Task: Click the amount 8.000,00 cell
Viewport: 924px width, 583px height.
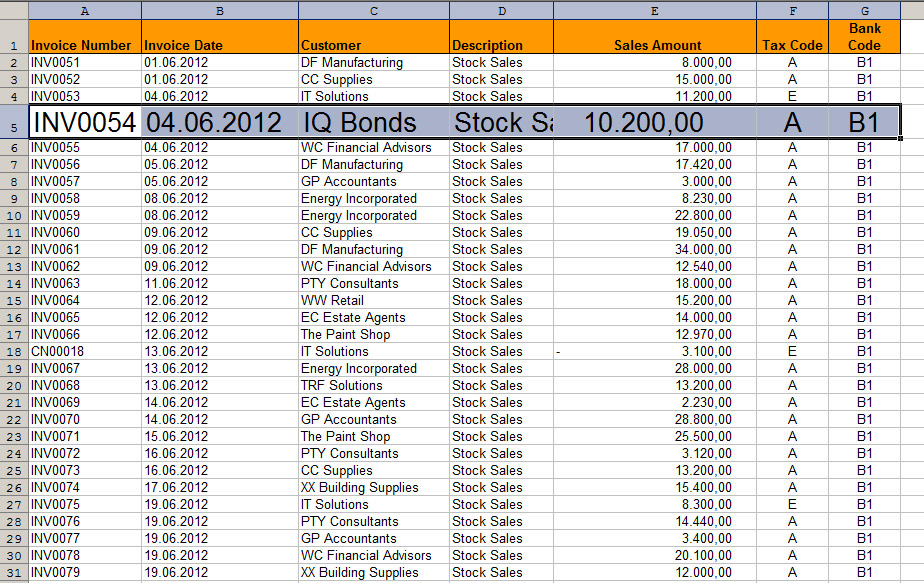Action: tap(655, 62)
